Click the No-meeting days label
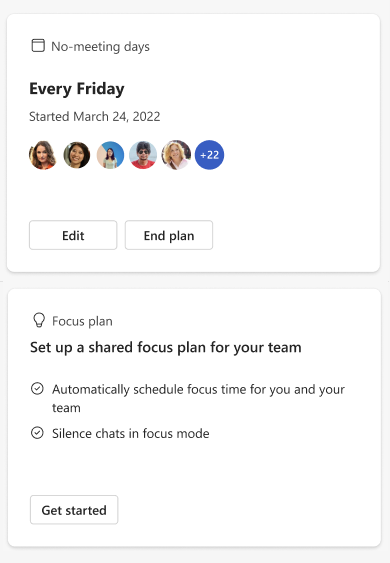Image resolution: width=390 pixels, height=563 pixels. click(x=101, y=47)
